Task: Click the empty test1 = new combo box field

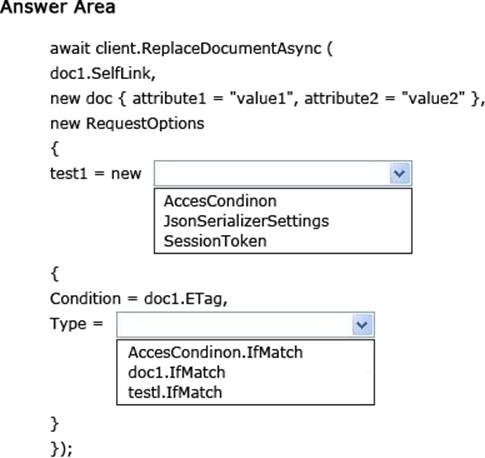Action: tap(283, 173)
